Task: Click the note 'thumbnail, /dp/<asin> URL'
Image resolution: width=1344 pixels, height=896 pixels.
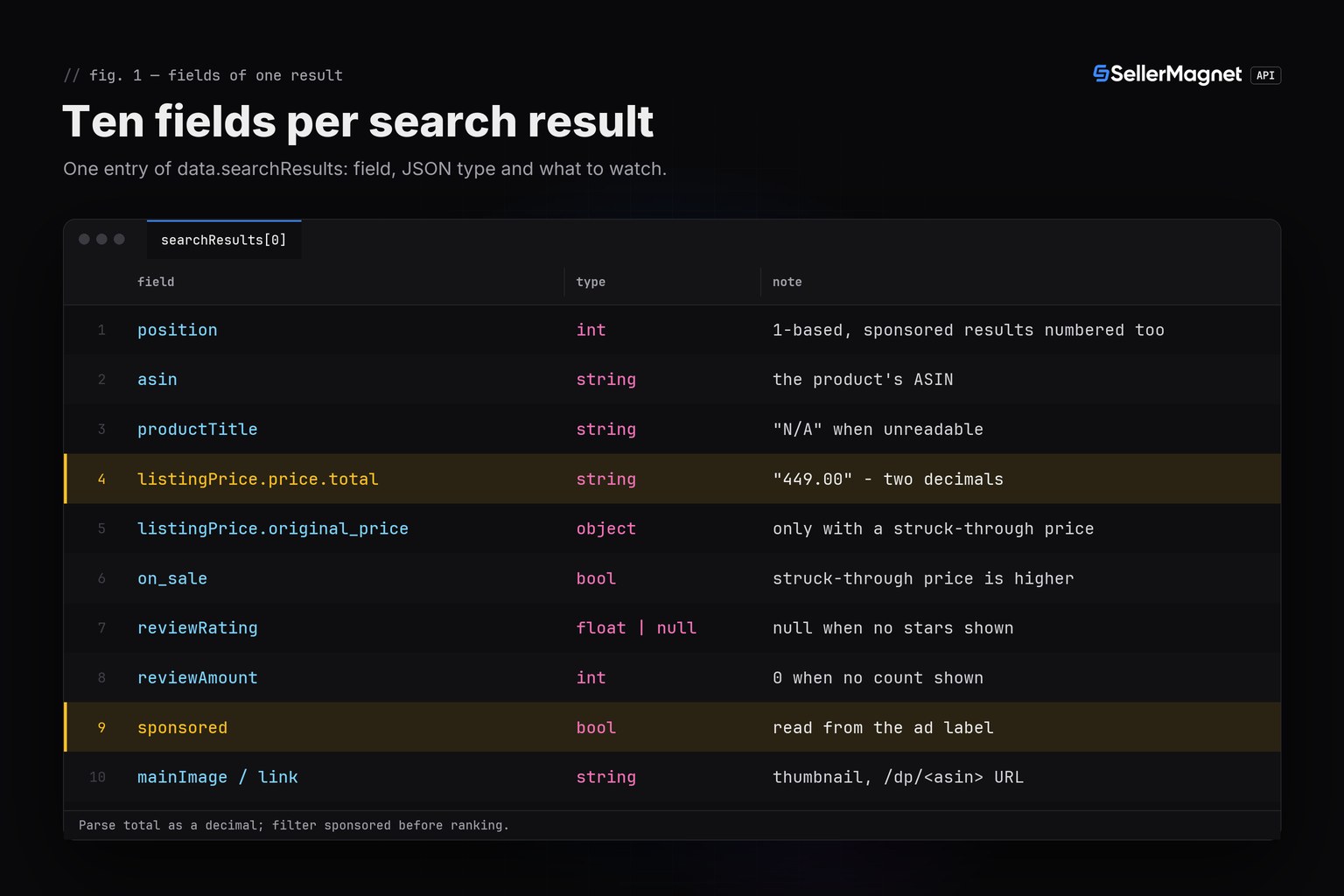Action: (x=899, y=777)
